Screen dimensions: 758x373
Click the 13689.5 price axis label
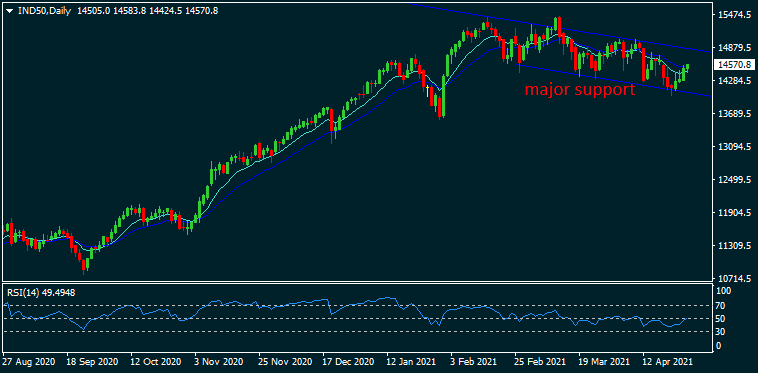[x=734, y=114]
